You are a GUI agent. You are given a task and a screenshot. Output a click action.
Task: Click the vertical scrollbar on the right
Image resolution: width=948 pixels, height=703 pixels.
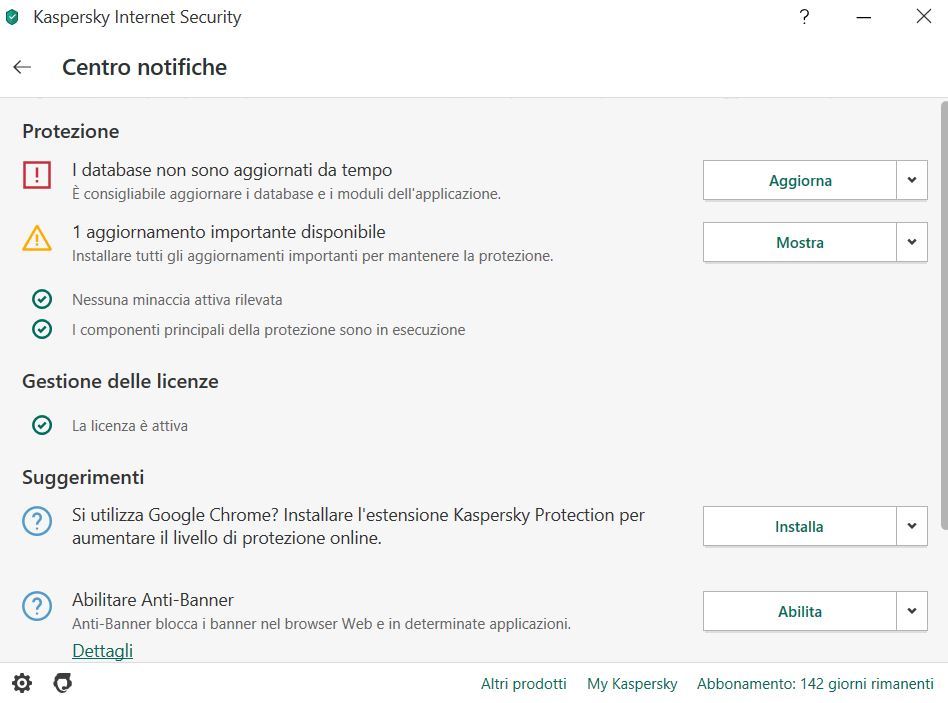(x=944, y=314)
